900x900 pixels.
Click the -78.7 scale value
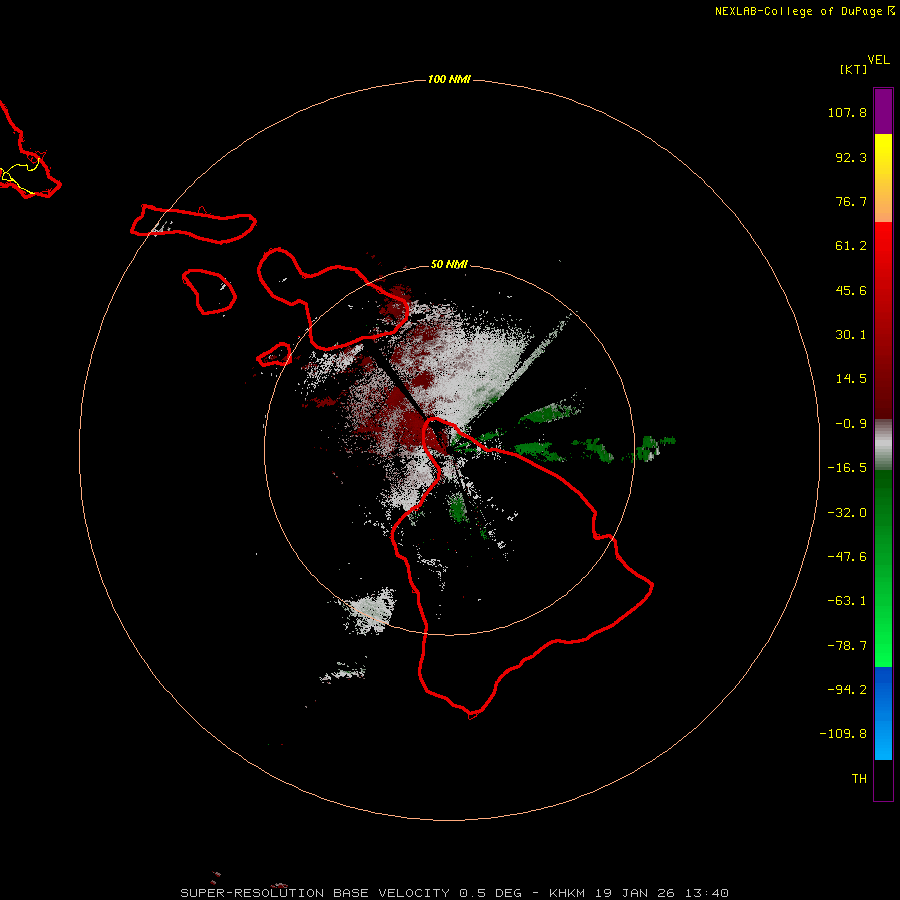tap(847, 646)
